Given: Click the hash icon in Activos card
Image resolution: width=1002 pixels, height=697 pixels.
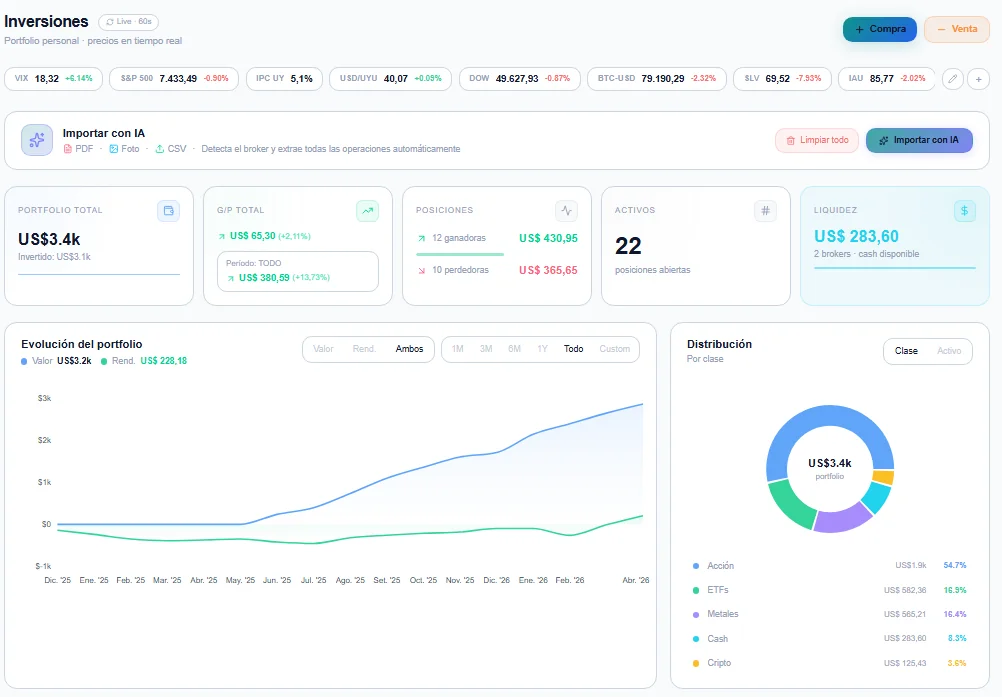Looking at the screenshot, I should pos(765,211).
